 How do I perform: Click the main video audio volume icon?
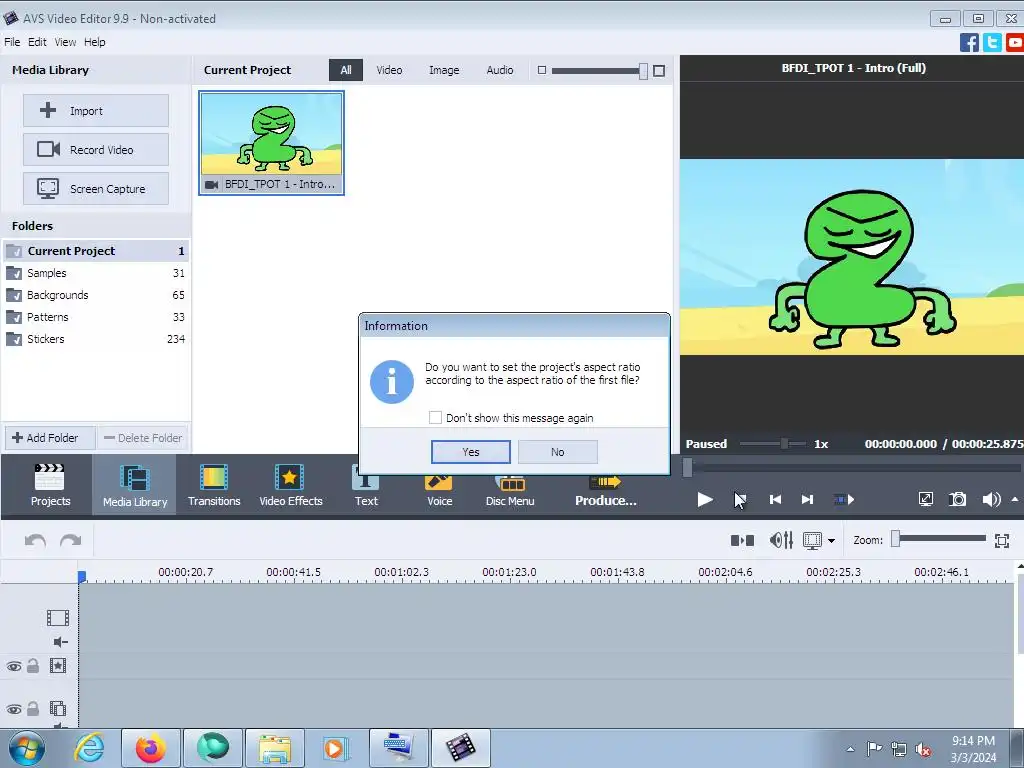(60, 642)
